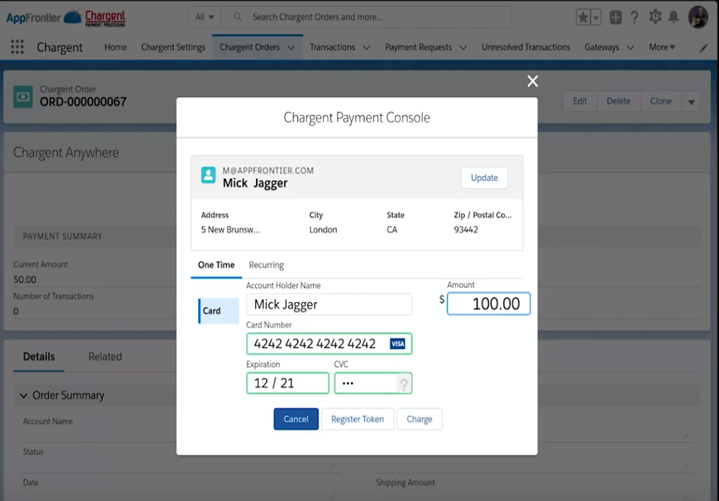Click the Chargent Order record icon
The width and height of the screenshot is (719, 501).
[23, 97]
